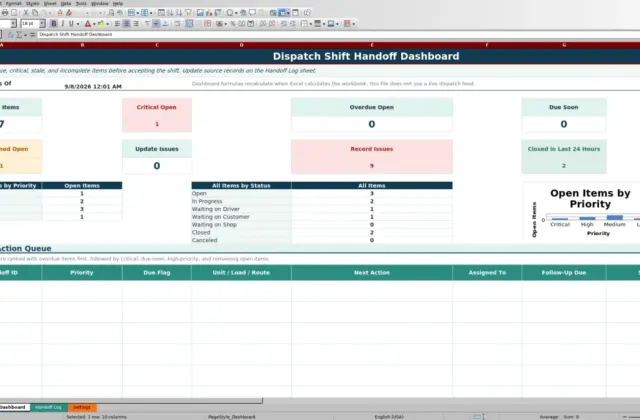Click the border color swatch icon
Viewport: 640px width, 420px height.
[331, 24]
